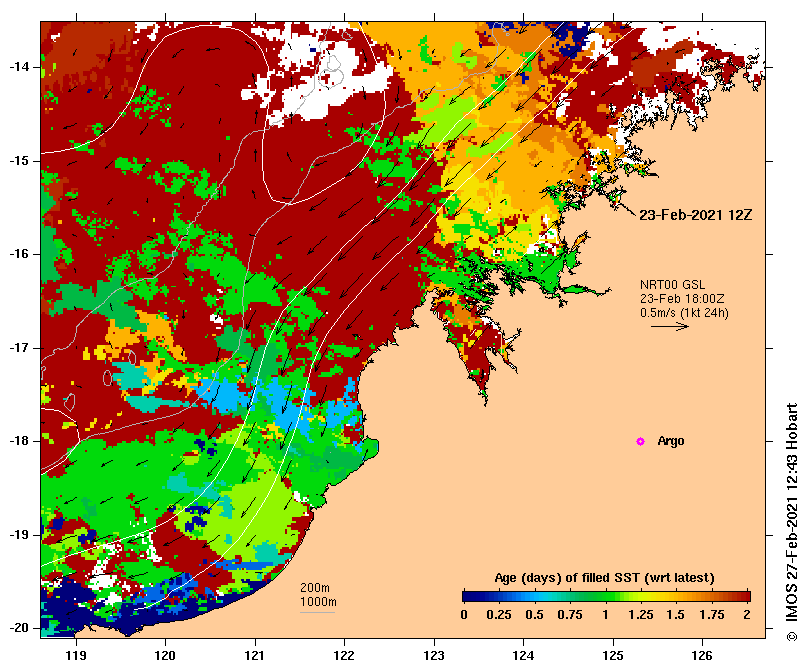Click the longitude axis label 125
The image size is (809, 672).
coord(613,655)
